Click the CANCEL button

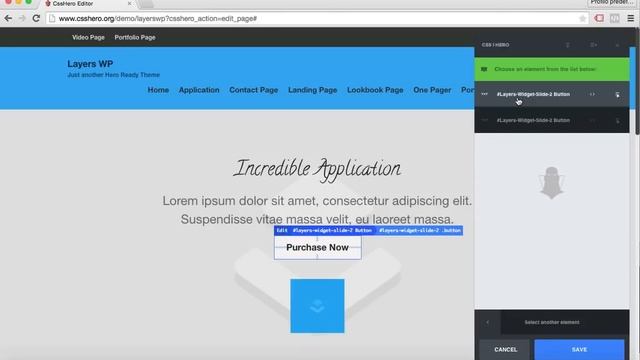coord(505,350)
